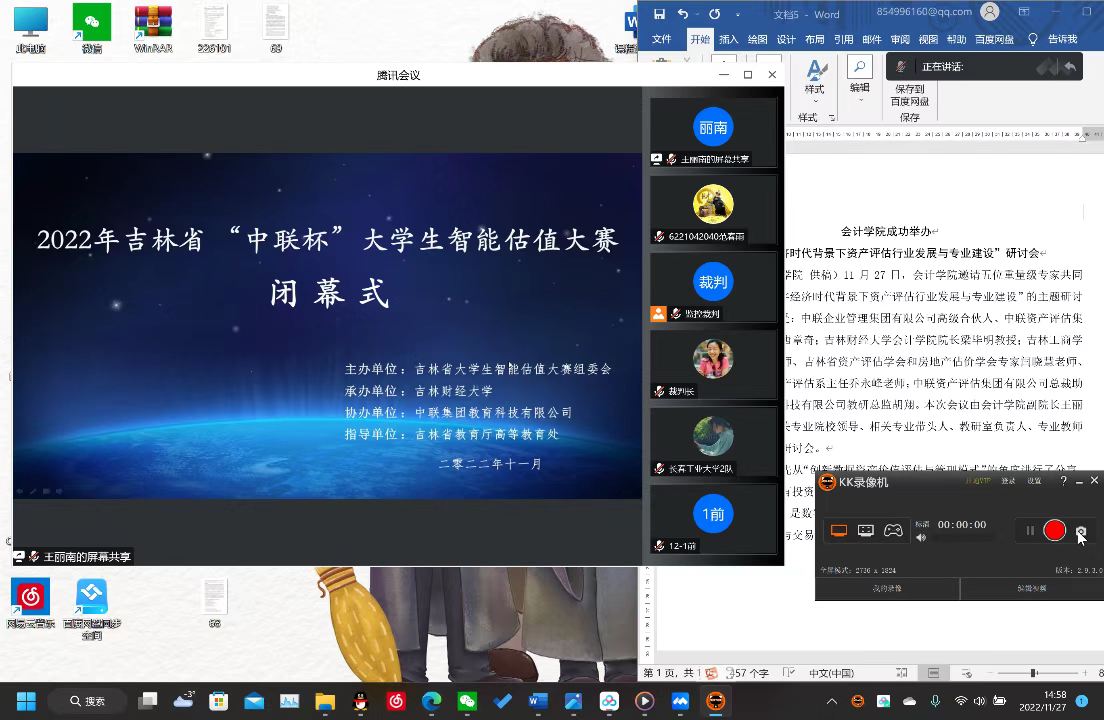
Task: Open the Insert tab in Word
Action: (x=728, y=39)
